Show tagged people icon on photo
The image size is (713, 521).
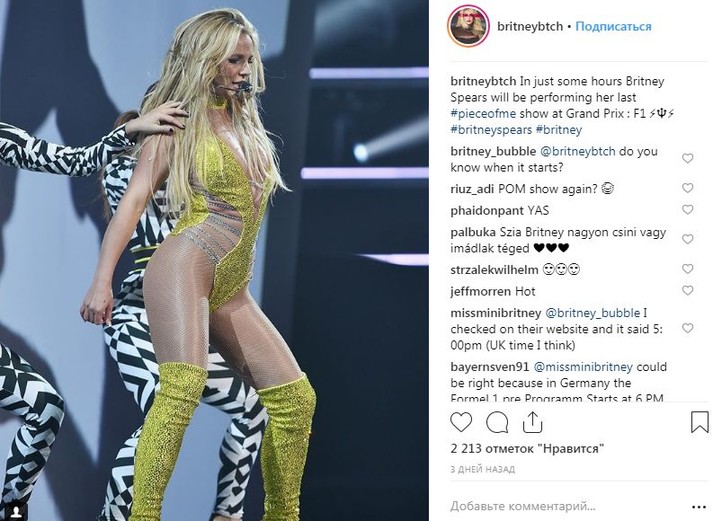point(16,511)
